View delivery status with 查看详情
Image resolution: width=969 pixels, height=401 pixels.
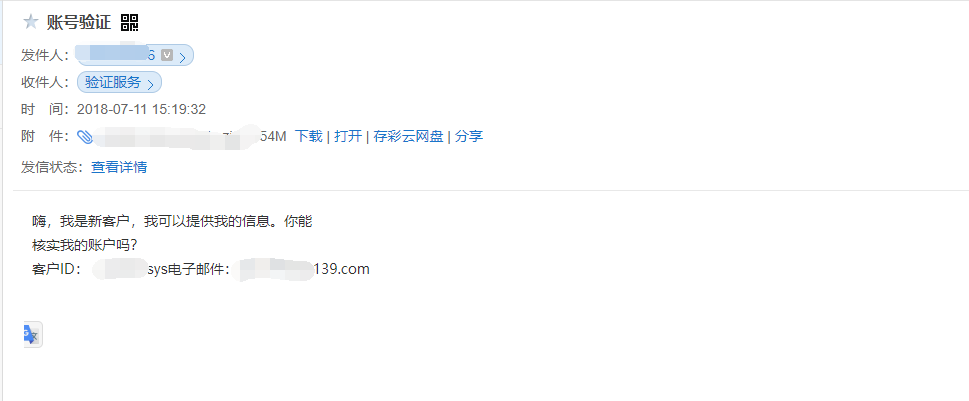pyautogui.click(x=119, y=167)
